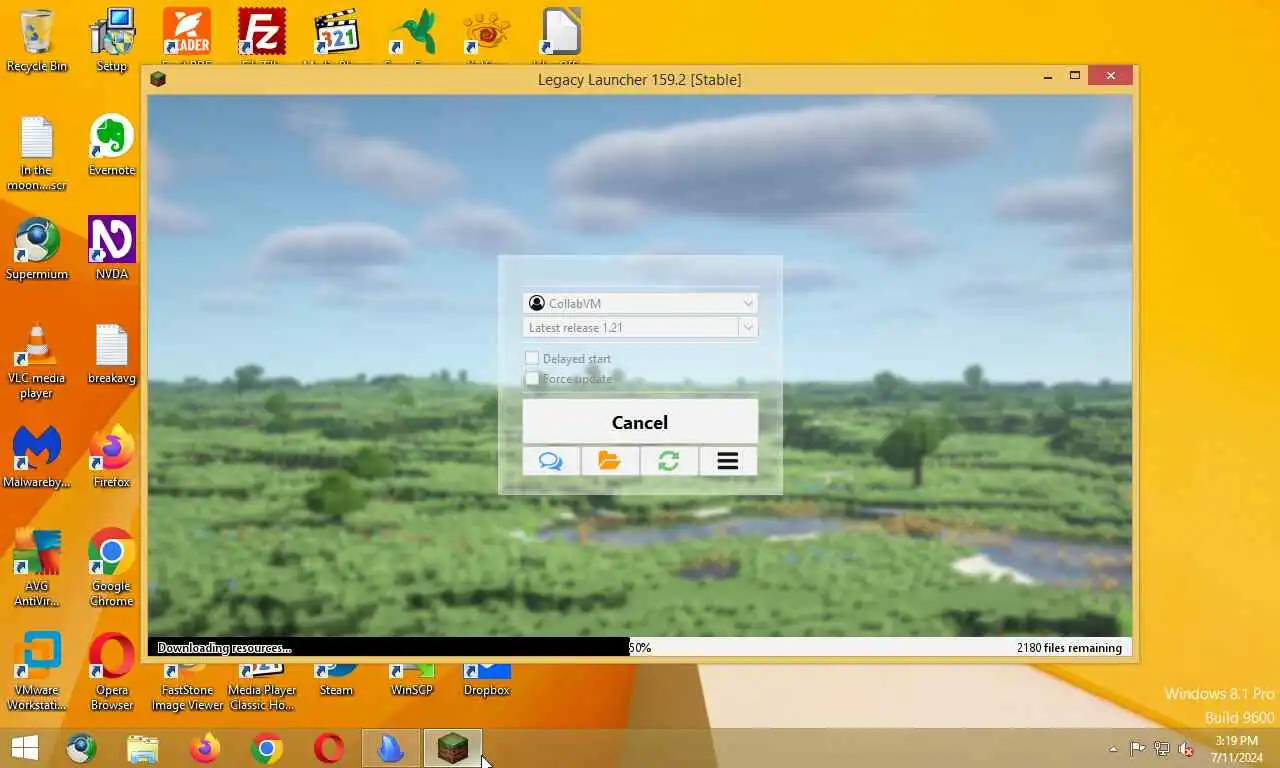Close the Legacy Launcher window
Image resolution: width=1280 pixels, height=768 pixels.
(1110, 76)
